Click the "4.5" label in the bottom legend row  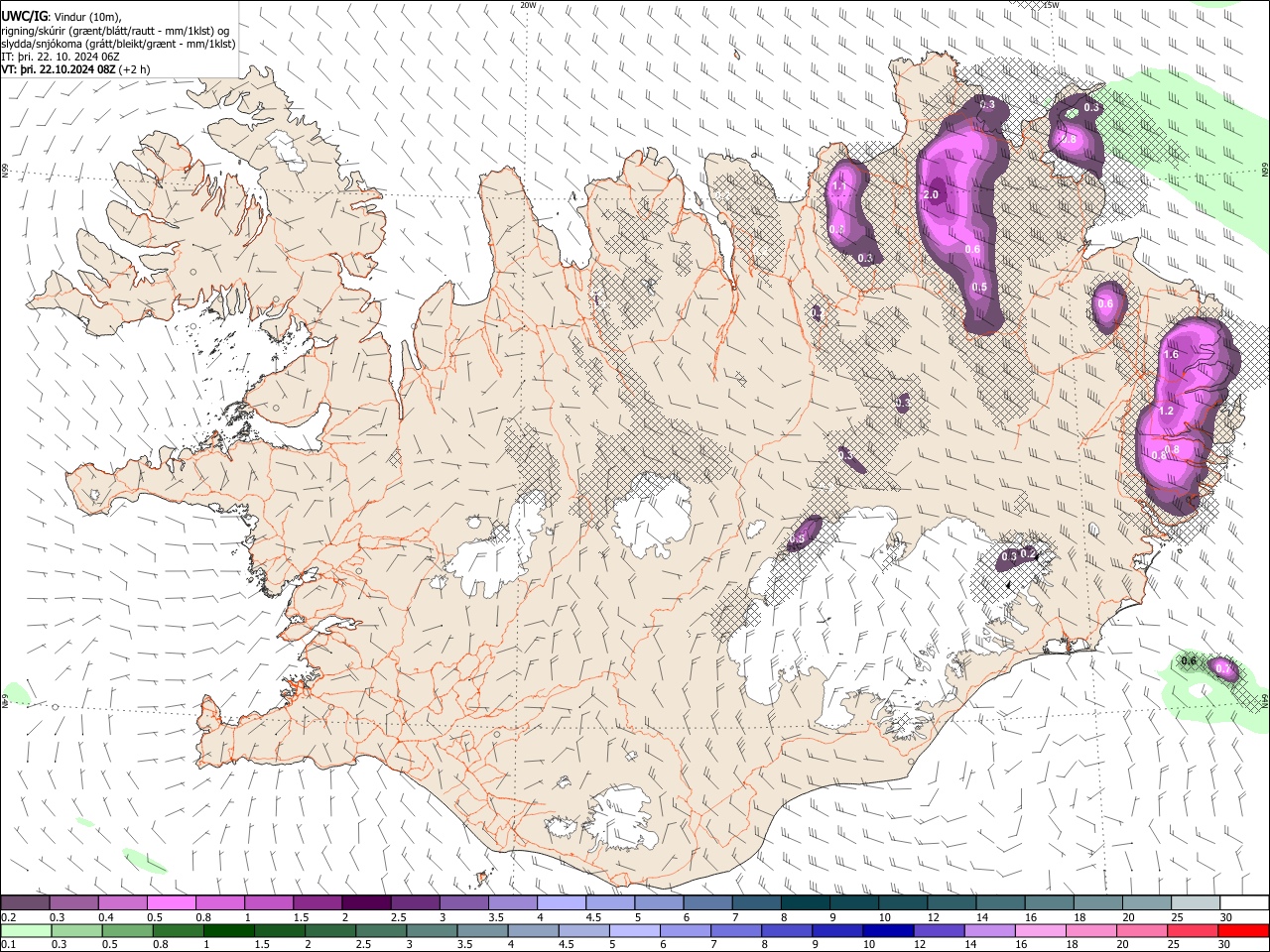click(565, 945)
